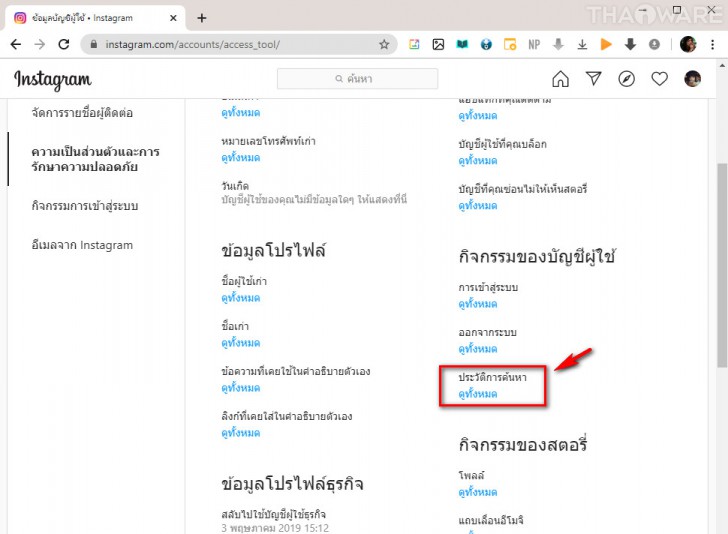Click the scrollbar up arrow
The width and height of the screenshot is (728, 534).
coord(722,65)
